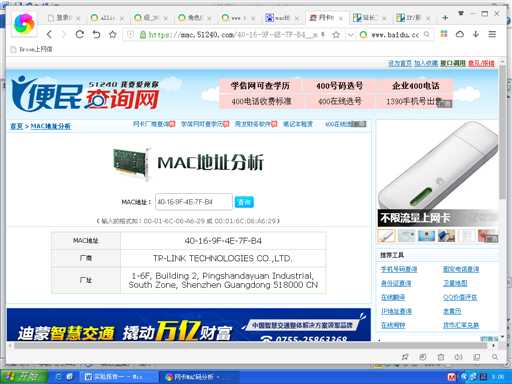Click the blue 查询 query button

pyautogui.click(x=244, y=202)
